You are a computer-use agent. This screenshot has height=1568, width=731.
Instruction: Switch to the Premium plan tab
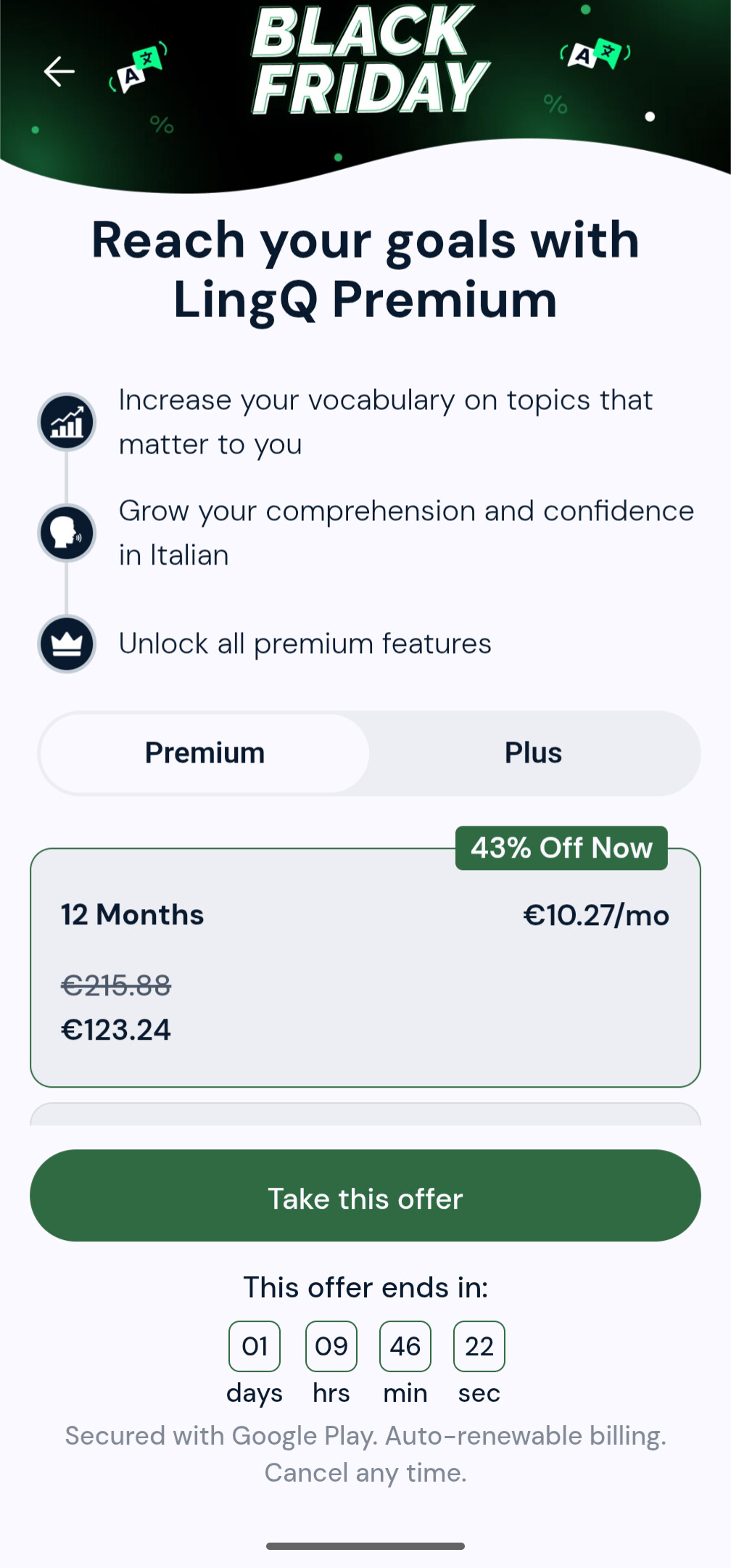click(205, 753)
